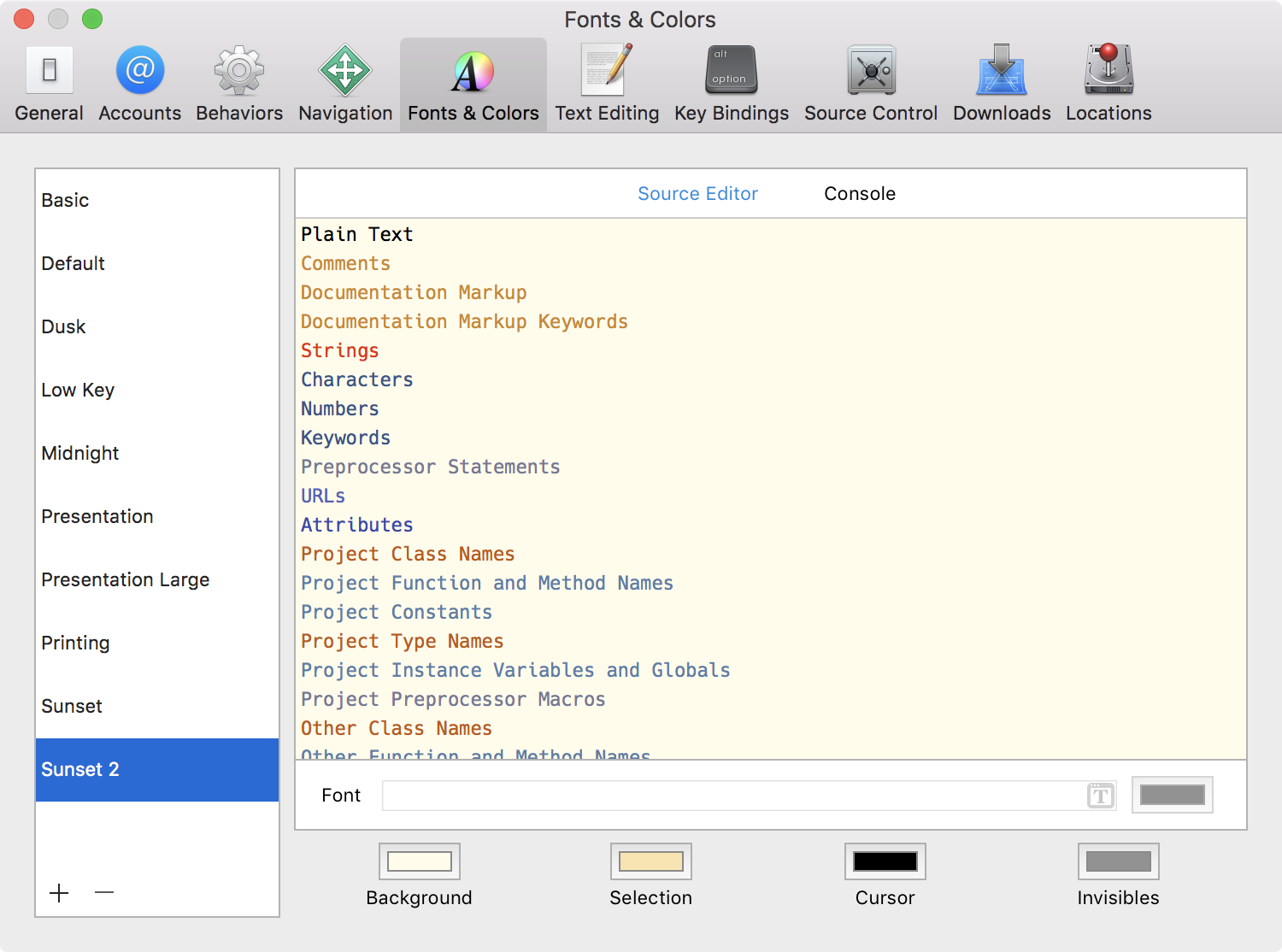The height and width of the screenshot is (952, 1282).
Task: Add a new theme with plus button
Action: [x=59, y=893]
